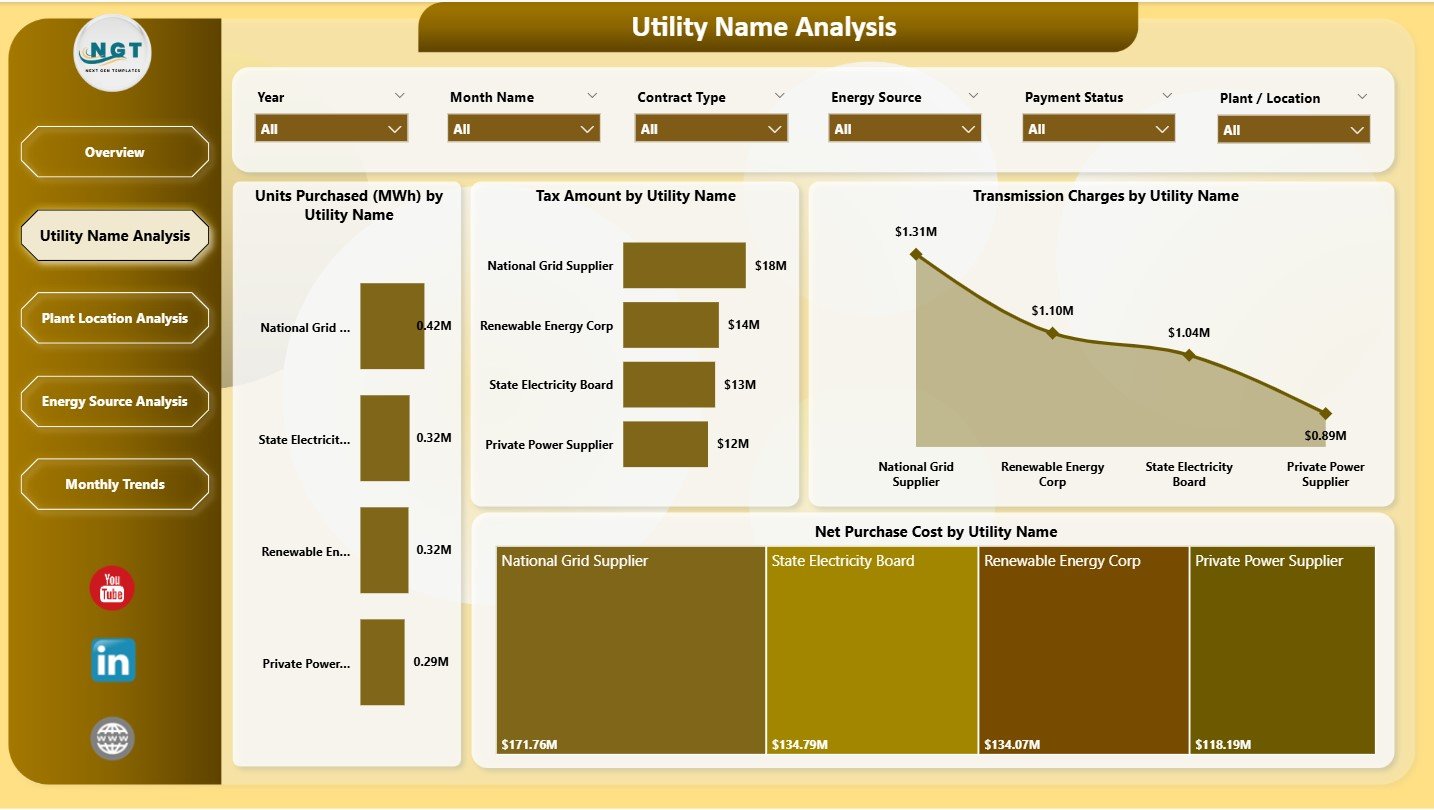
Task: Select the National Grid Supplier tax bar
Action: [x=684, y=265]
